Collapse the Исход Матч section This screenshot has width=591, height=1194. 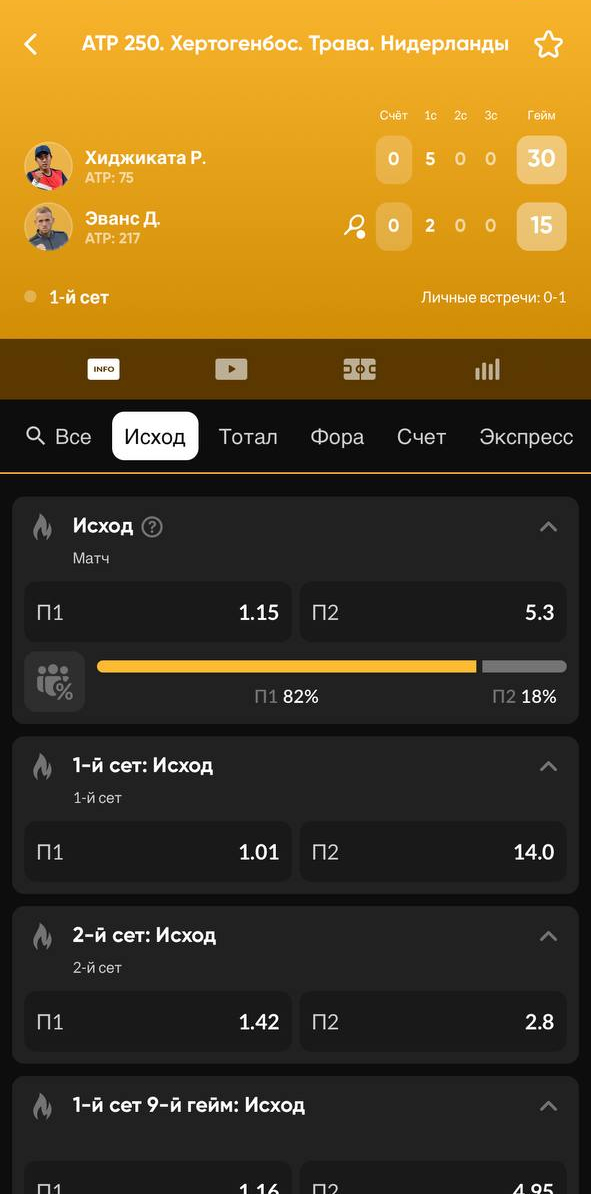pos(548,526)
